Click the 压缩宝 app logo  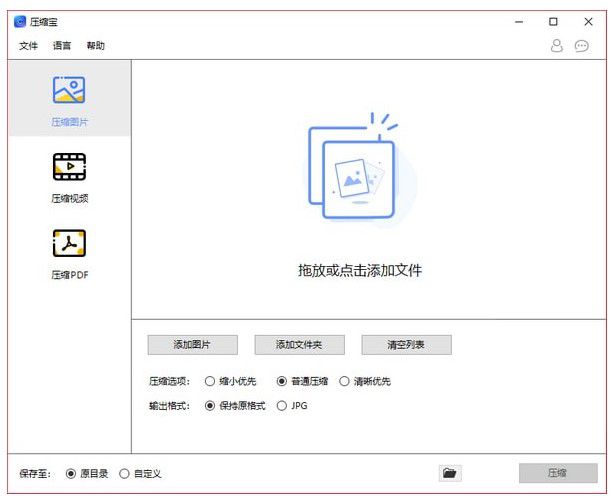point(20,22)
